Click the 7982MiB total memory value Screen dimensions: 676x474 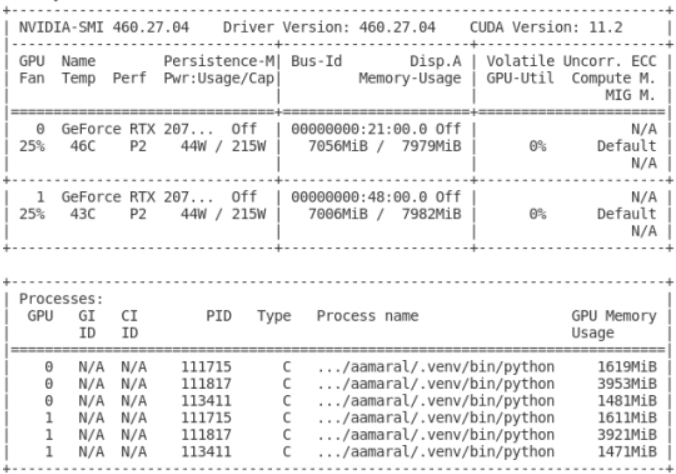point(427,212)
